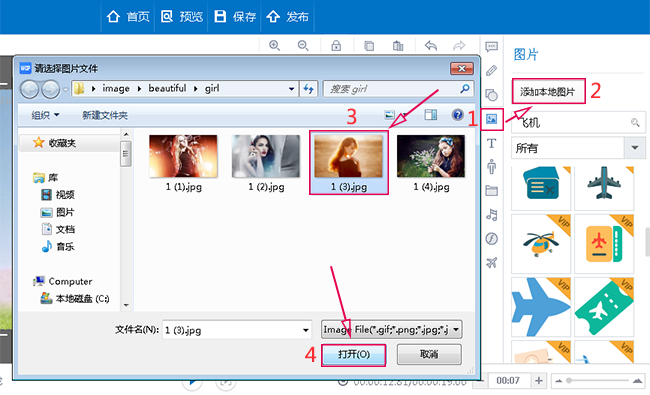The height and width of the screenshot is (395, 650).
Task: Select the blue airplane VIP clipart
Action: point(541,307)
